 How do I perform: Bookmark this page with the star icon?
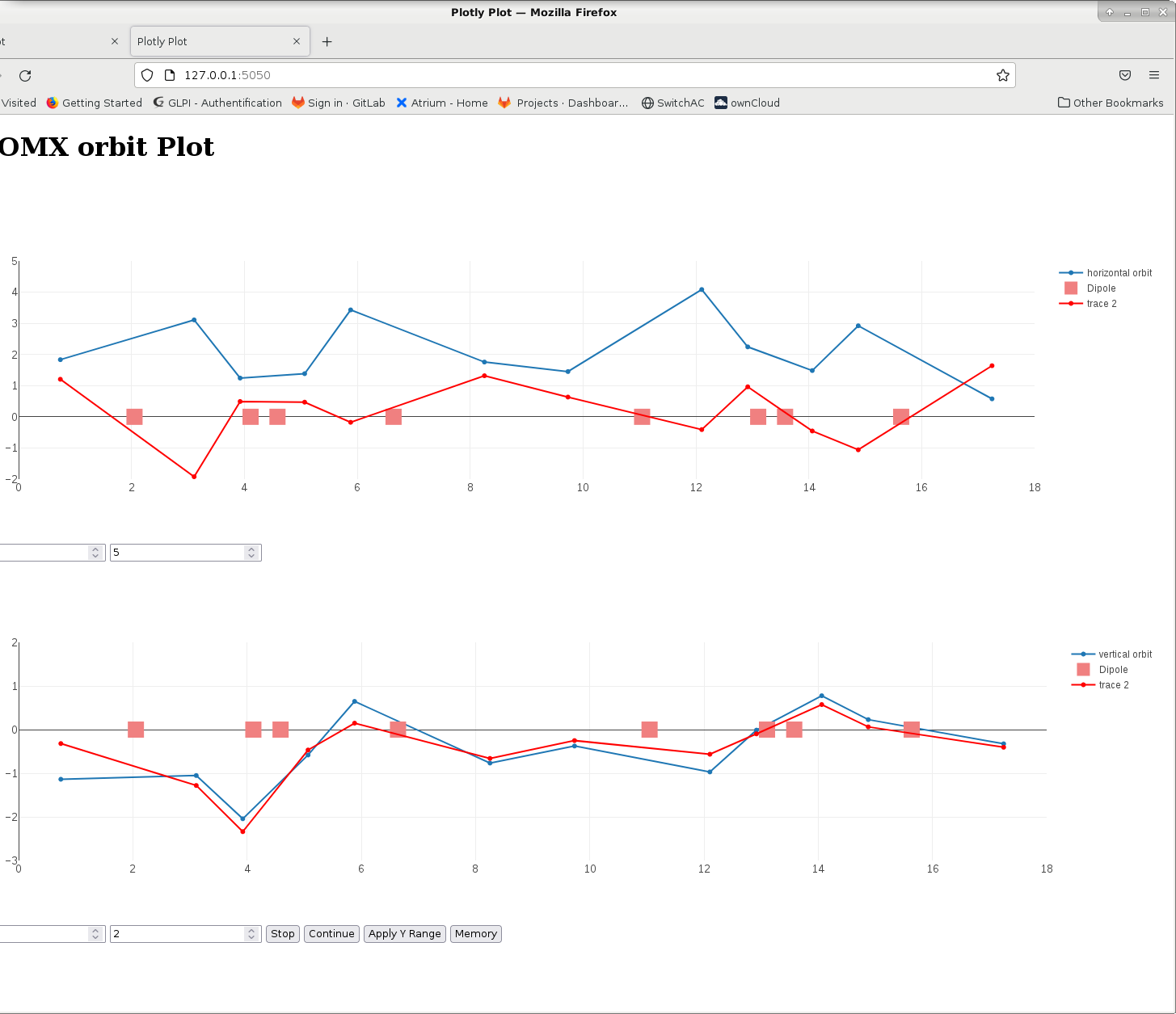click(1002, 75)
